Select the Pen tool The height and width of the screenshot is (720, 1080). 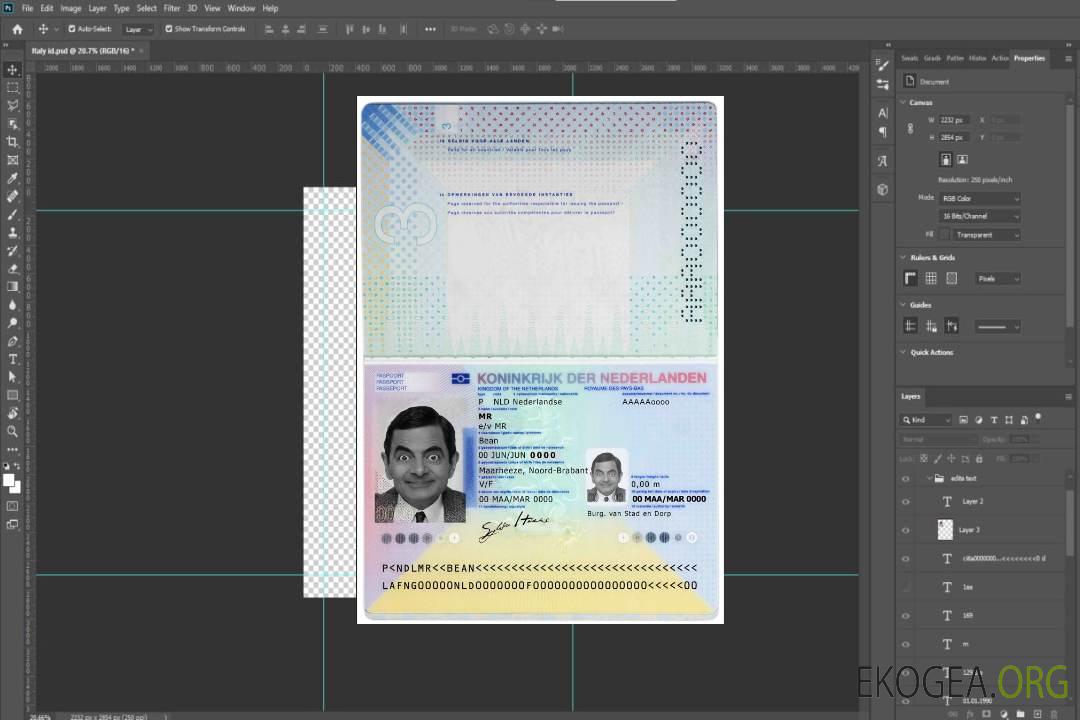tap(12, 341)
